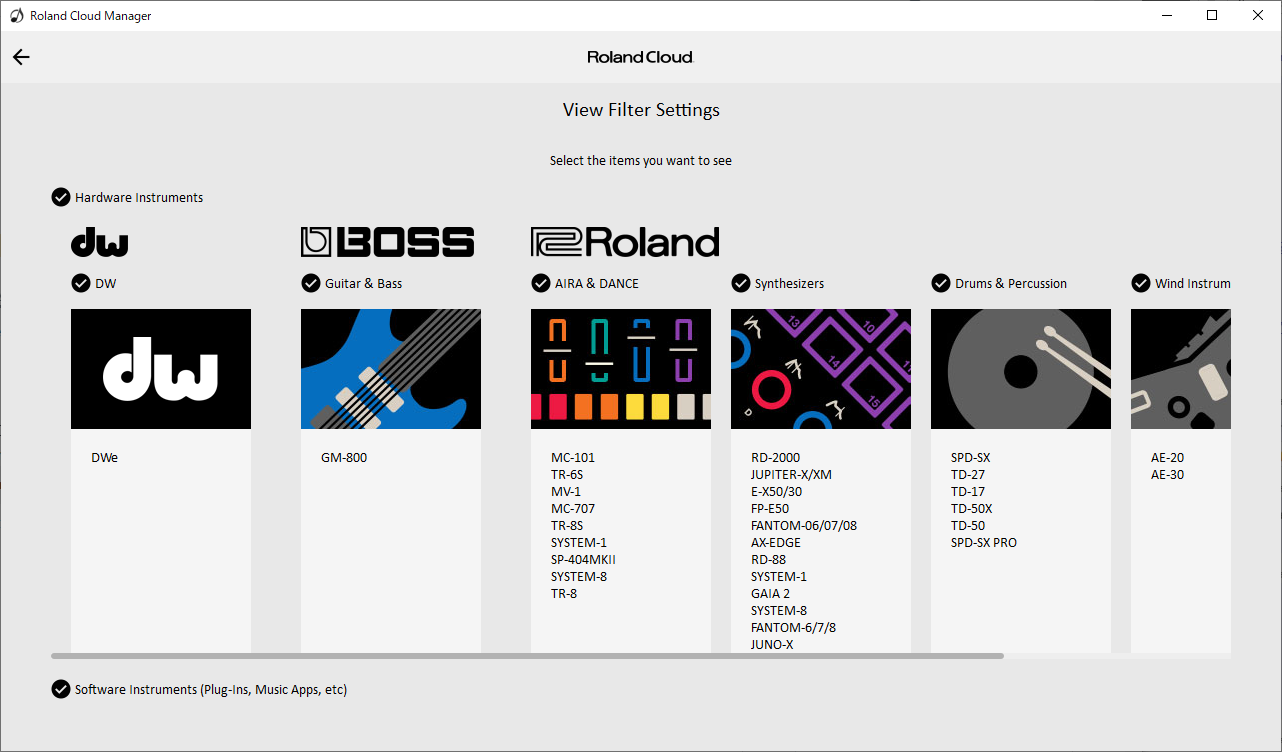Click AX-EDGE in the Synthesizers list
The width and height of the screenshot is (1282, 752).
[776, 543]
